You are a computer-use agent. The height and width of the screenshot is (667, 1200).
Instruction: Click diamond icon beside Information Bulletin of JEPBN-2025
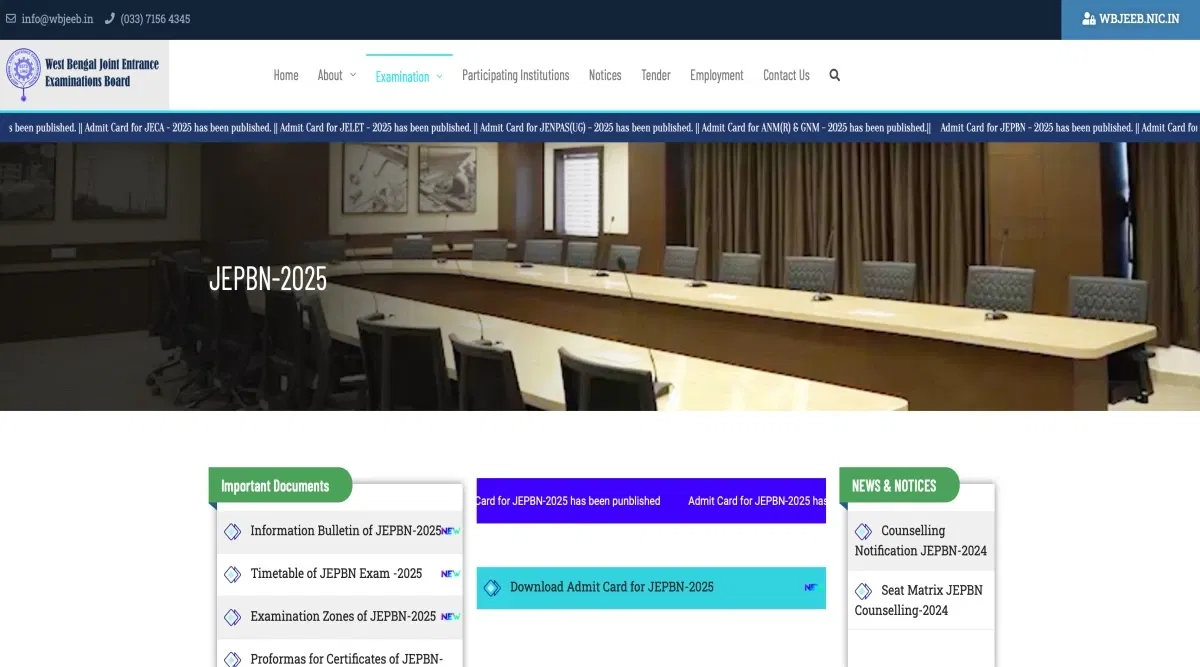click(232, 531)
